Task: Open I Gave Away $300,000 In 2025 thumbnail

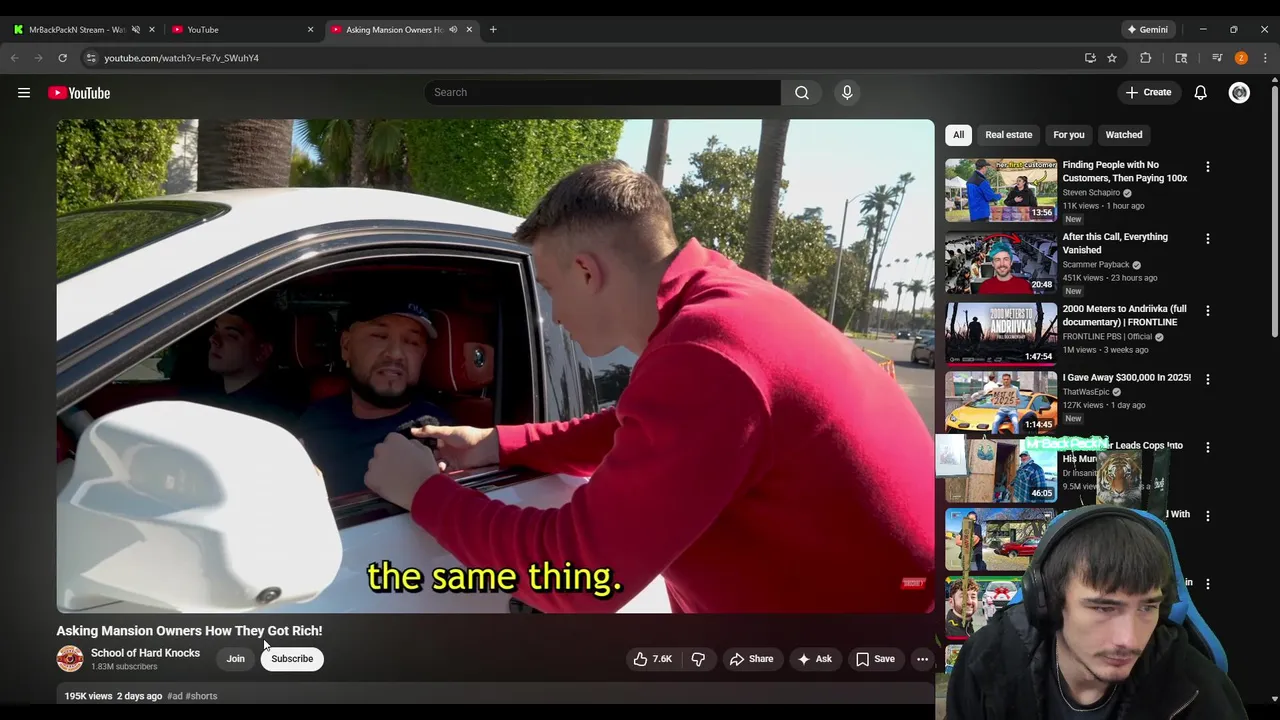Action: [1001, 402]
